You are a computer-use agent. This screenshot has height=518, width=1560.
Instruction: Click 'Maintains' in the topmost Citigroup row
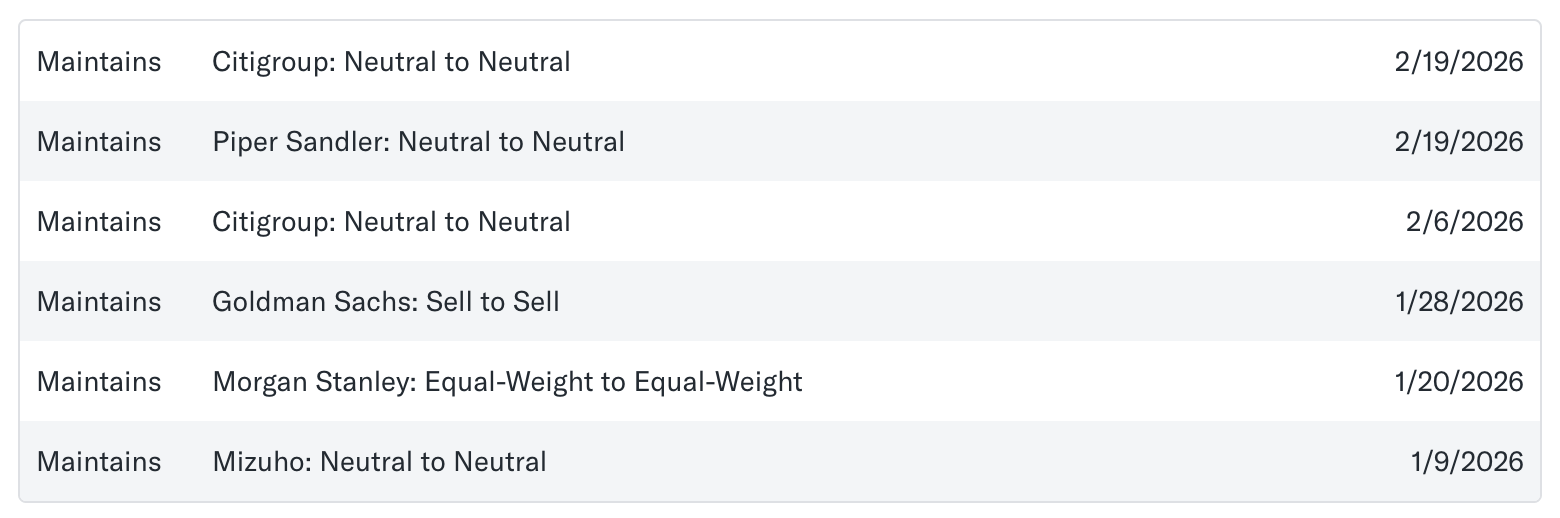click(x=99, y=62)
